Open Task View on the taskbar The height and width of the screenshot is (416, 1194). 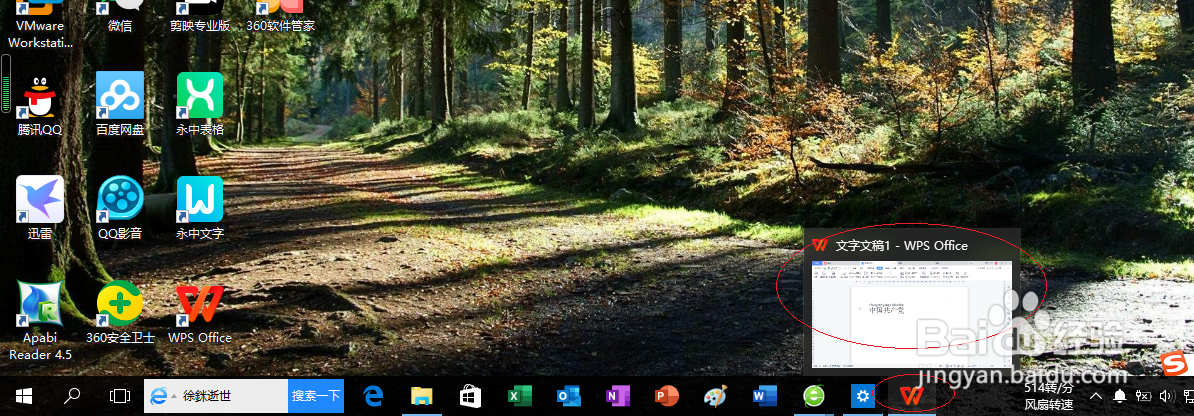pyautogui.click(x=120, y=396)
